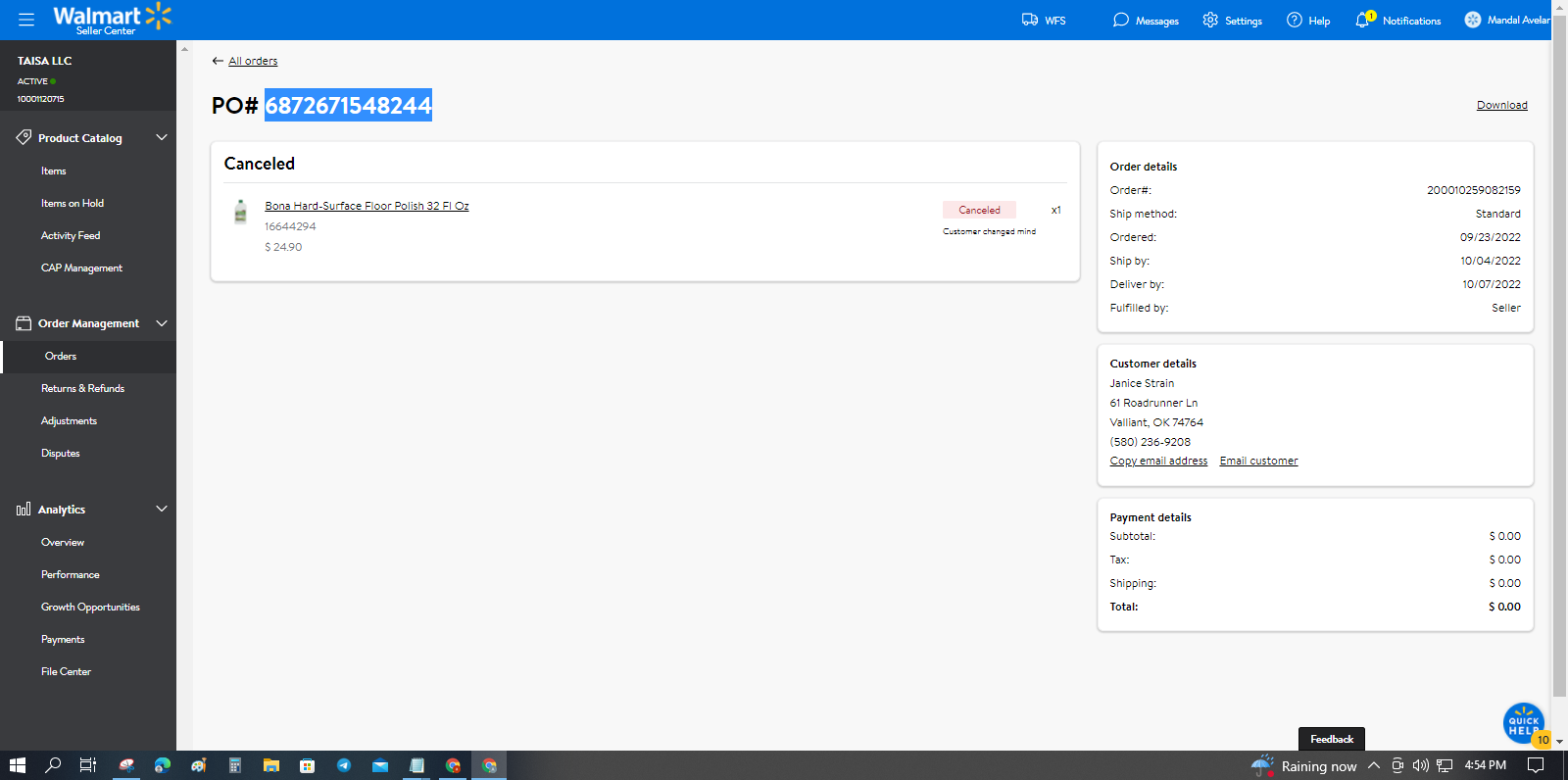Image resolution: width=1568 pixels, height=780 pixels.
Task: Click the Raining now weather widget
Action: pos(1304,765)
